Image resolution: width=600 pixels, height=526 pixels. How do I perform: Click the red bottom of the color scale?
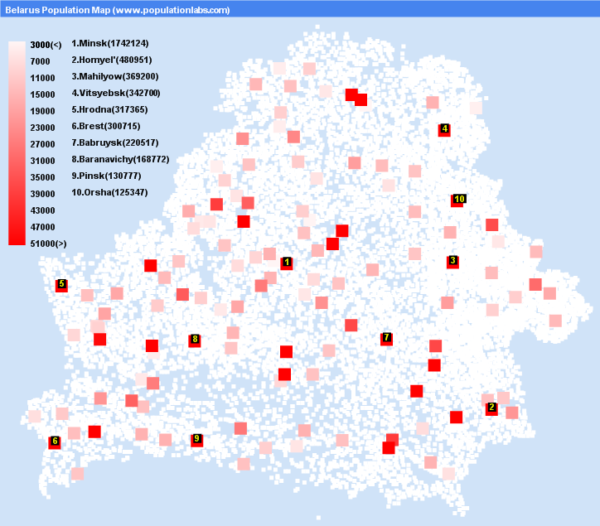[16, 238]
